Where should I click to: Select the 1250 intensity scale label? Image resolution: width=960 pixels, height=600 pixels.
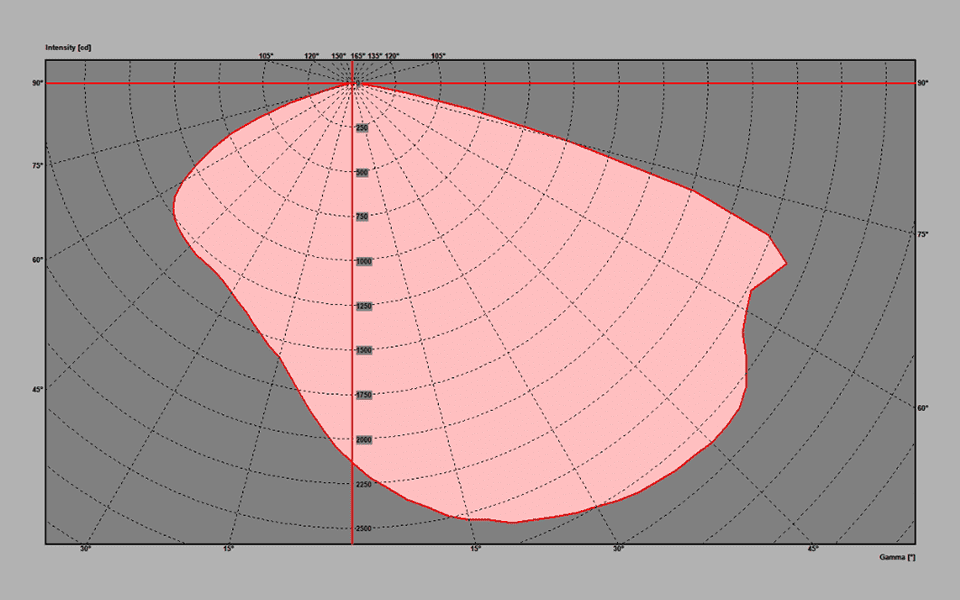click(x=364, y=306)
